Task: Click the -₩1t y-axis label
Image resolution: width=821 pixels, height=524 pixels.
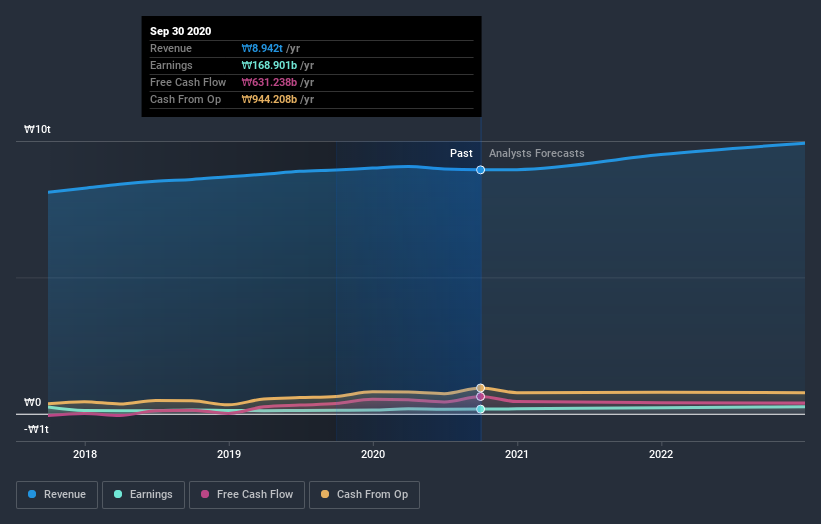Action: (x=36, y=429)
